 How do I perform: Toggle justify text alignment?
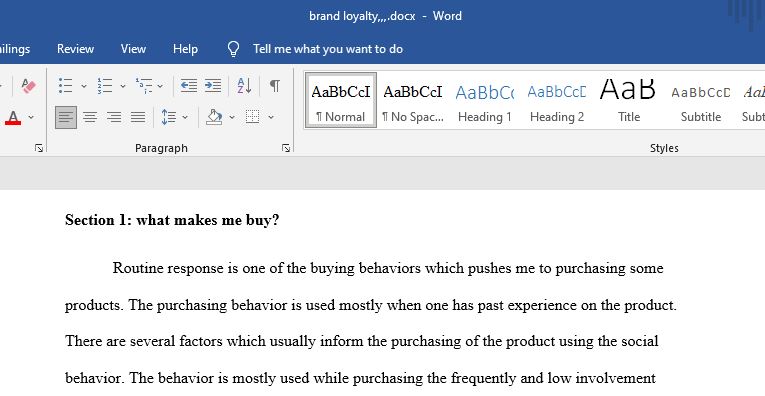(138, 117)
